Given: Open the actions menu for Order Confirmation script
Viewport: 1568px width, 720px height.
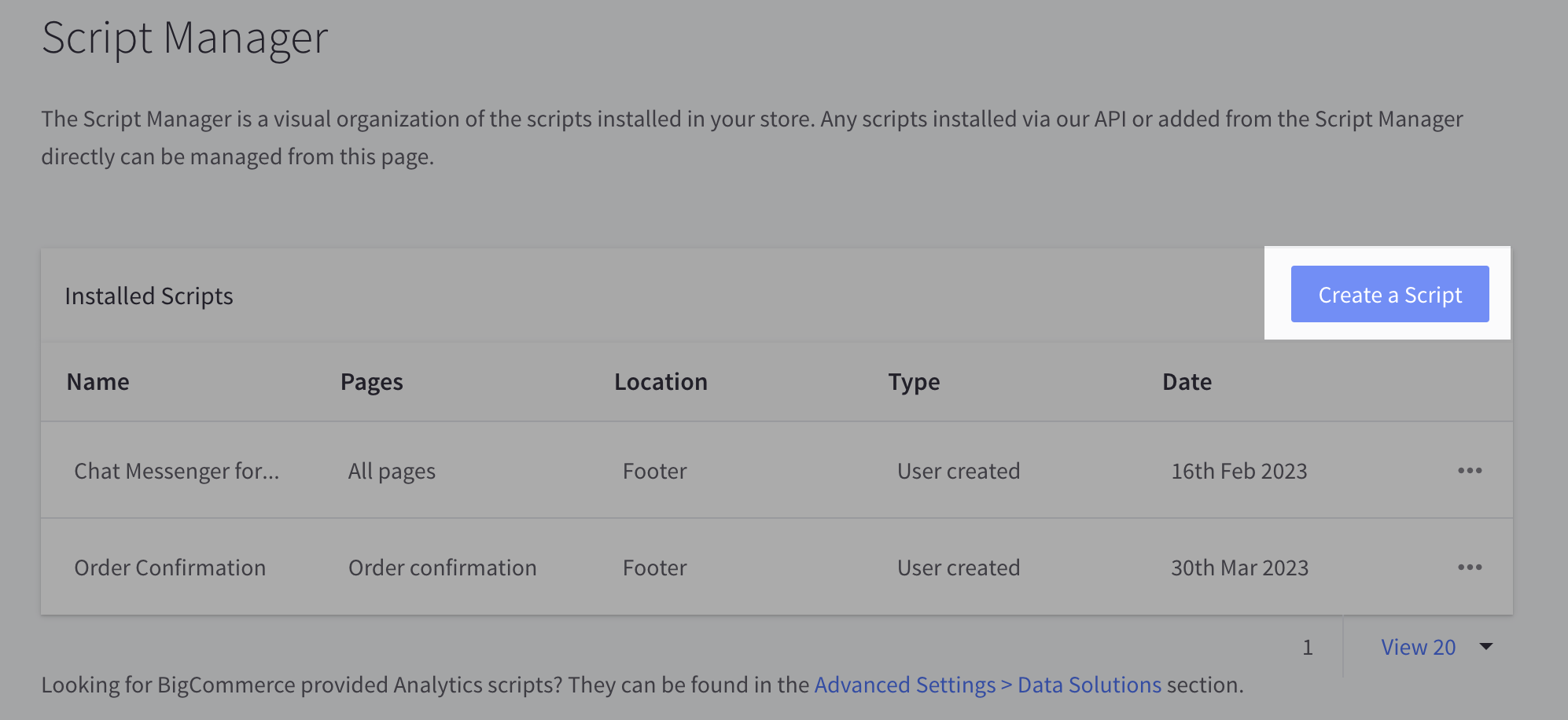Looking at the screenshot, I should pyautogui.click(x=1471, y=568).
